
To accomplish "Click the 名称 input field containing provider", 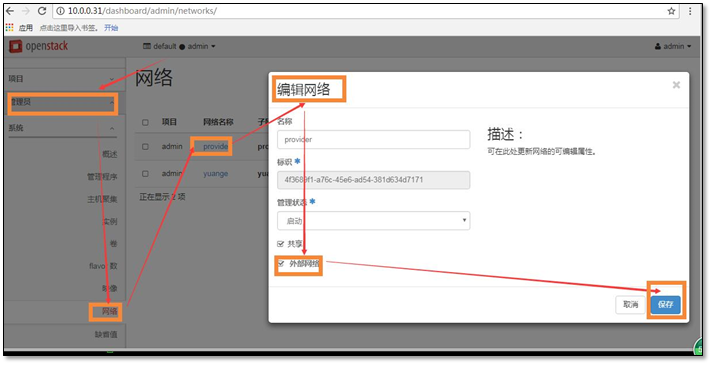I will click(x=373, y=139).
